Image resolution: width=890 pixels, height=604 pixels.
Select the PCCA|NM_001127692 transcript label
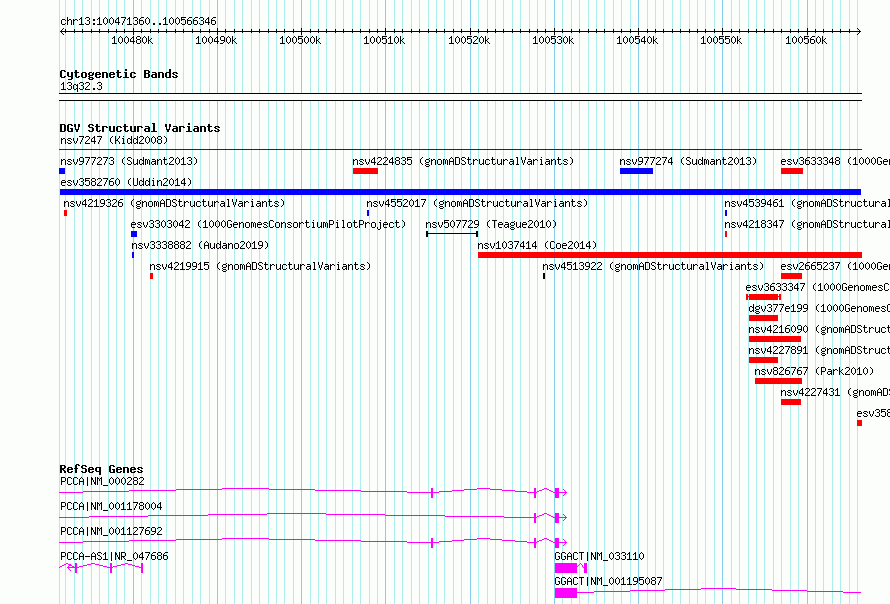coord(111,531)
